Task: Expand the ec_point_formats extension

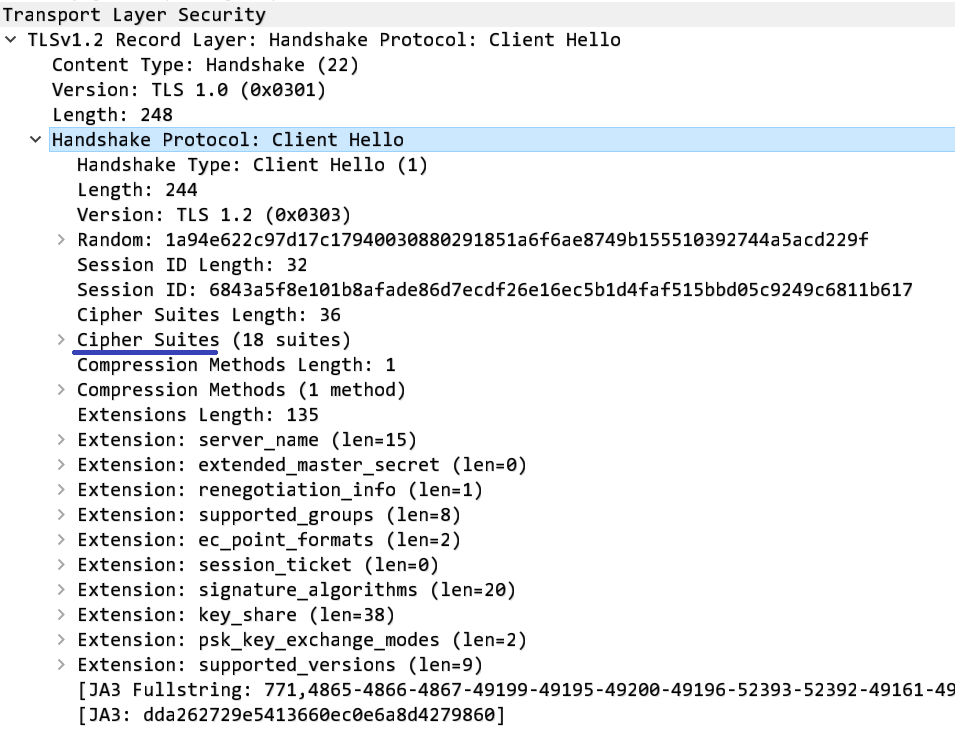Action: pyautogui.click(x=61, y=540)
